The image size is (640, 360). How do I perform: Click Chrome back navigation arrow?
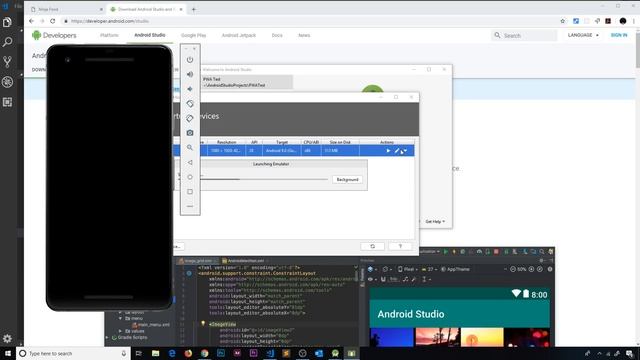coord(31,21)
